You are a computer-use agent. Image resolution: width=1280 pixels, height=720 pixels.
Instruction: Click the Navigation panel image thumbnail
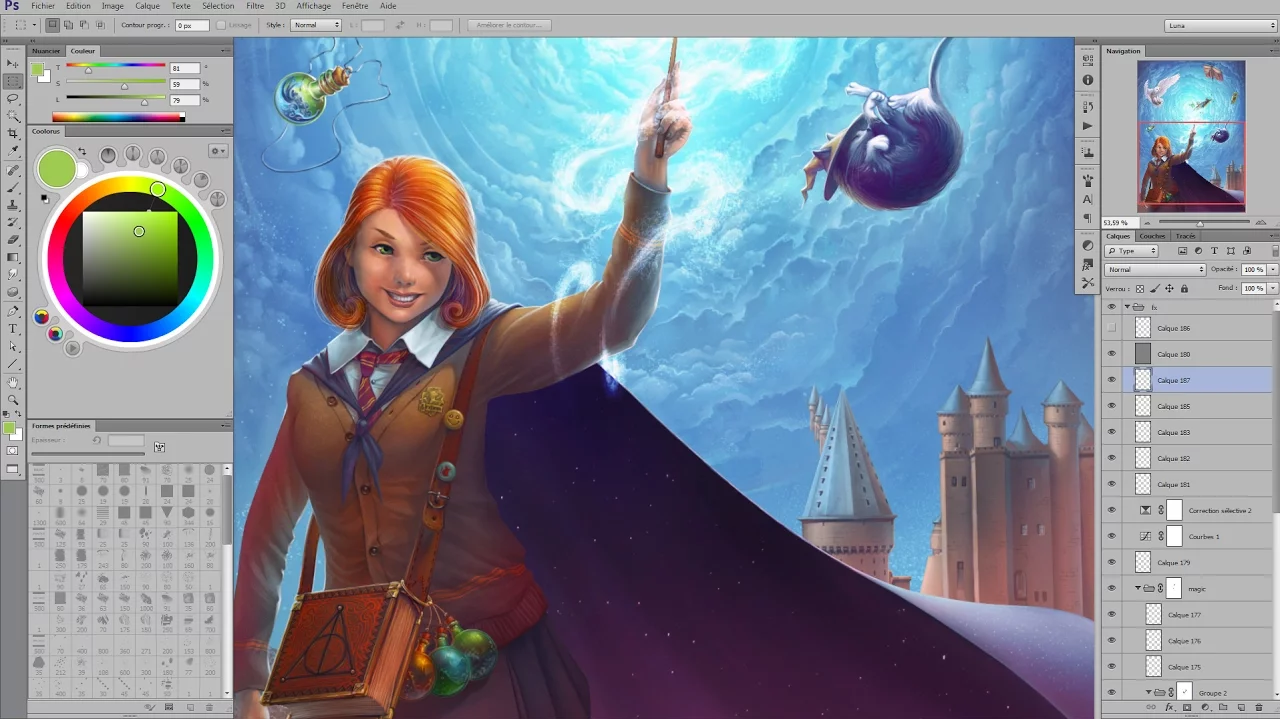pyautogui.click(x=1191, y=136)
